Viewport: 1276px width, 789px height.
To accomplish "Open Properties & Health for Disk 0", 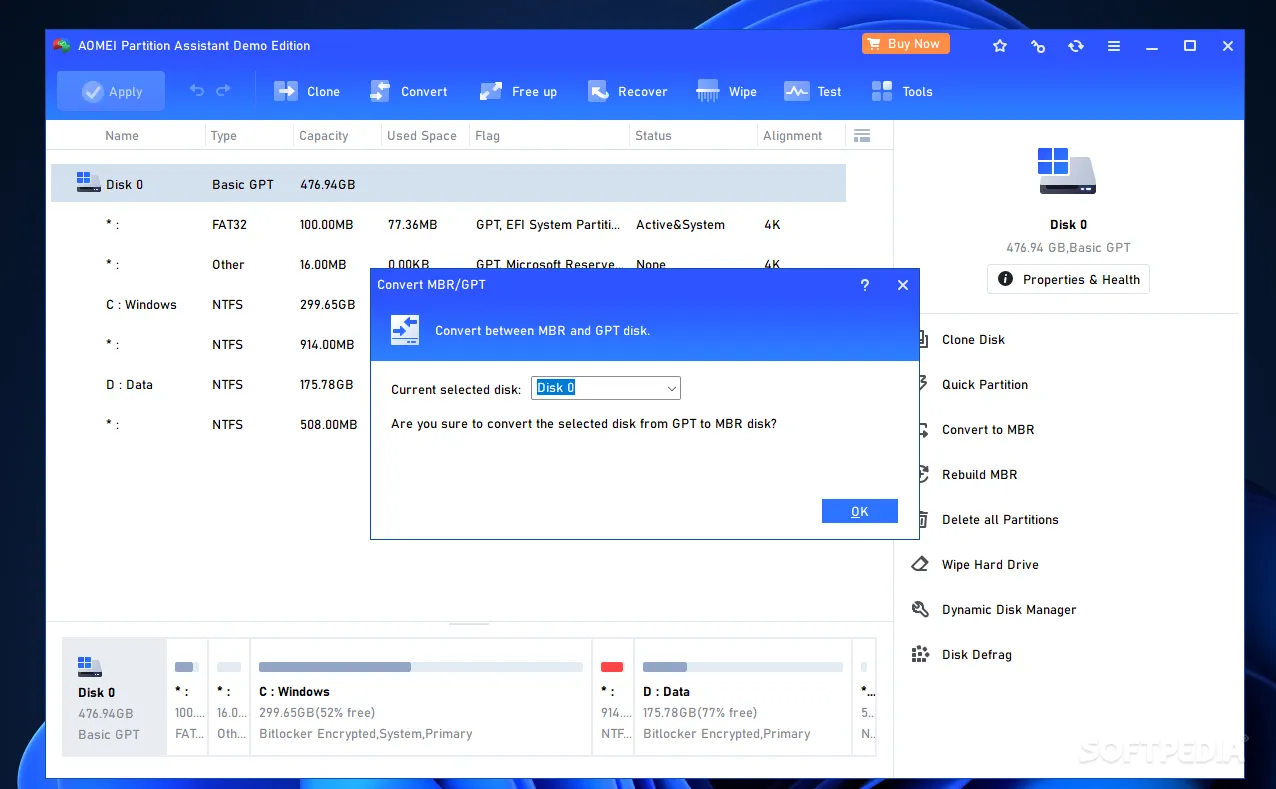I will (x=1068, y=280).
